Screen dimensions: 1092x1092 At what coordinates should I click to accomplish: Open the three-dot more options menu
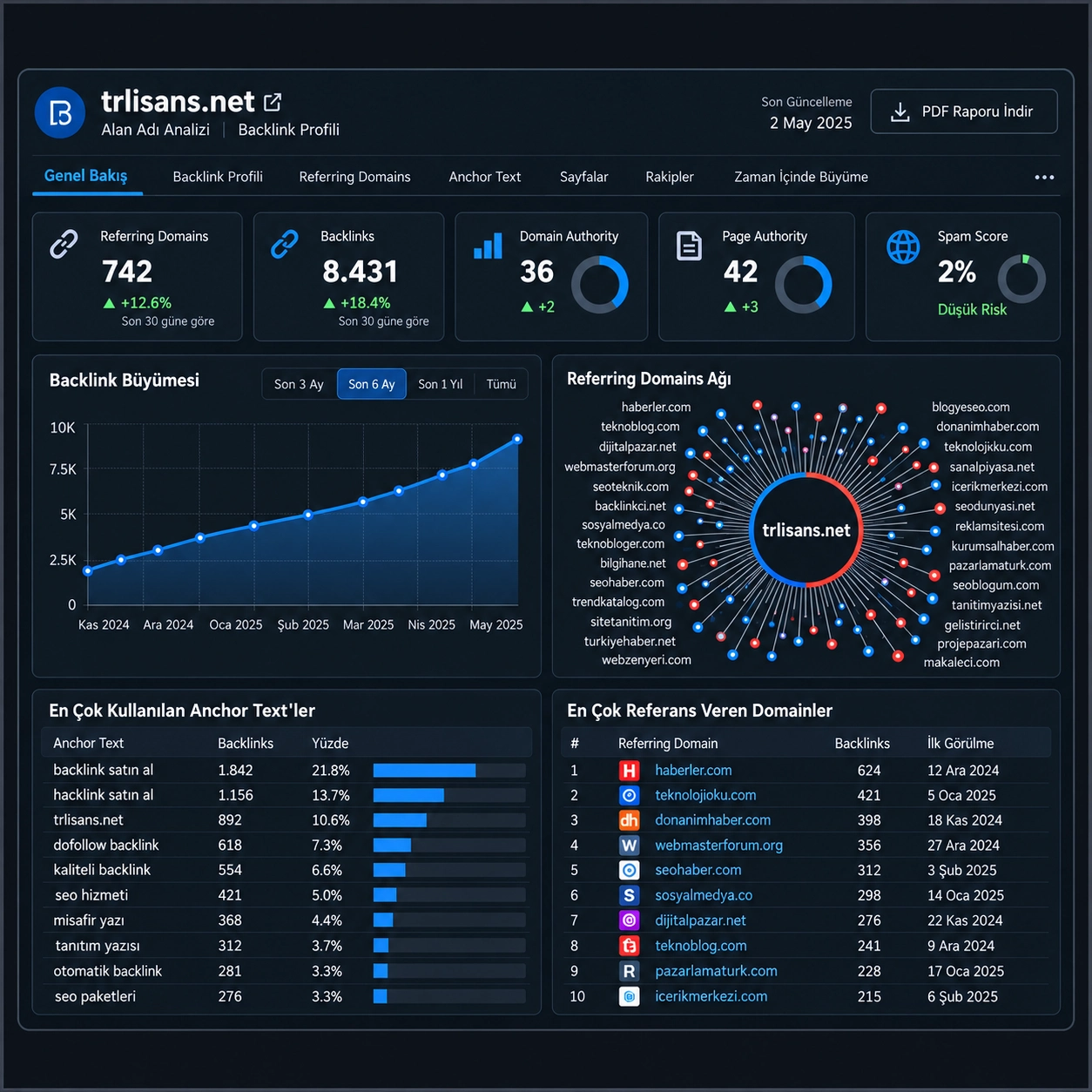click(1044, 177)
